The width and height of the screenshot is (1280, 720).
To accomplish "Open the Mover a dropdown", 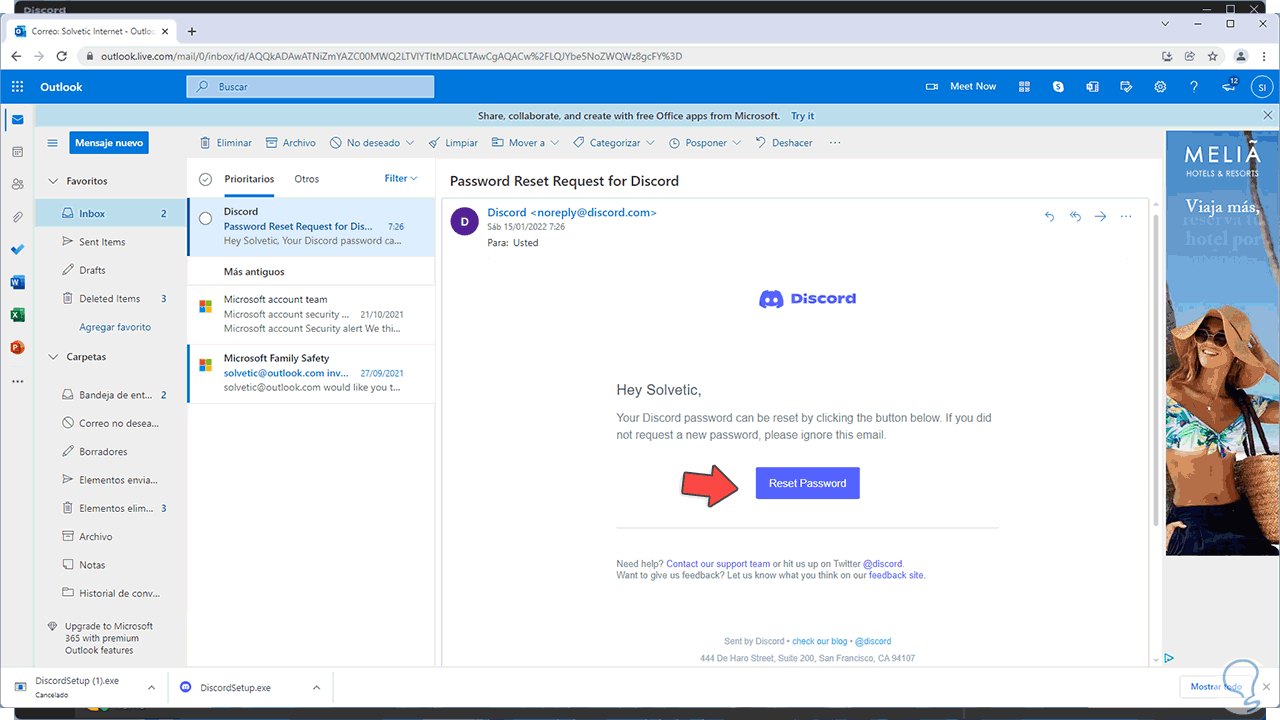I will 525,143.
